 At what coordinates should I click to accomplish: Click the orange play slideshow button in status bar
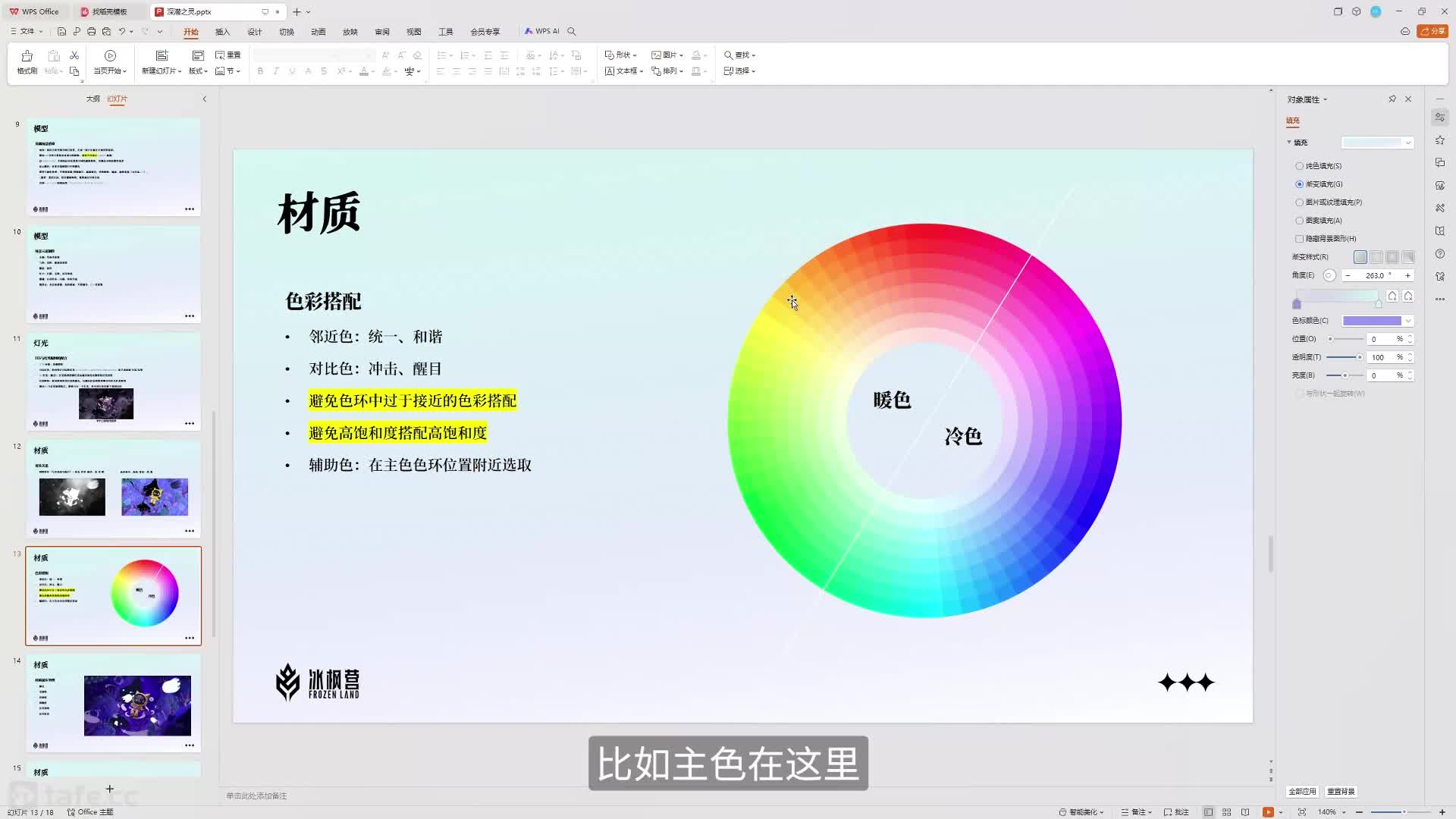click(x=1268, y=812)
